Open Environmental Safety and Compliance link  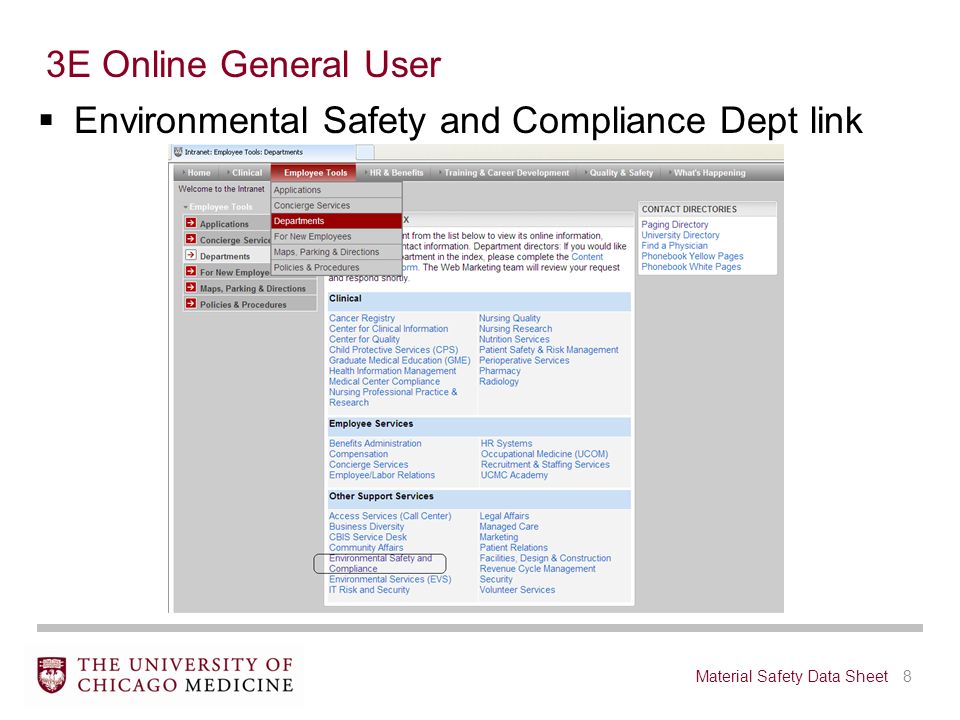pos(380,563)
